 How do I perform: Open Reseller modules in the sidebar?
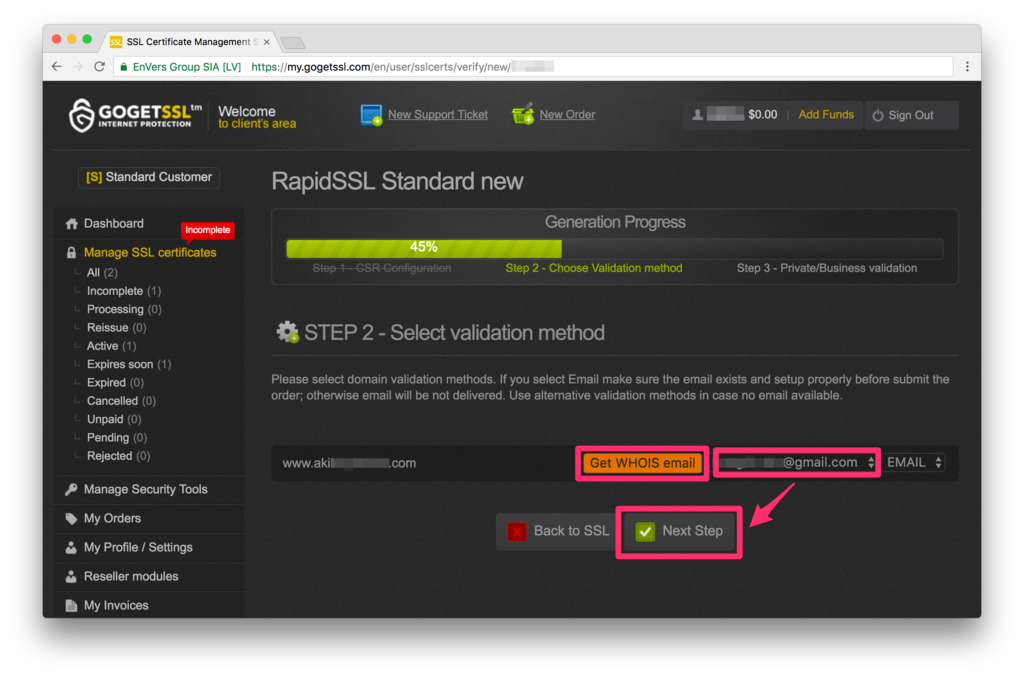[x=131, y=576]
